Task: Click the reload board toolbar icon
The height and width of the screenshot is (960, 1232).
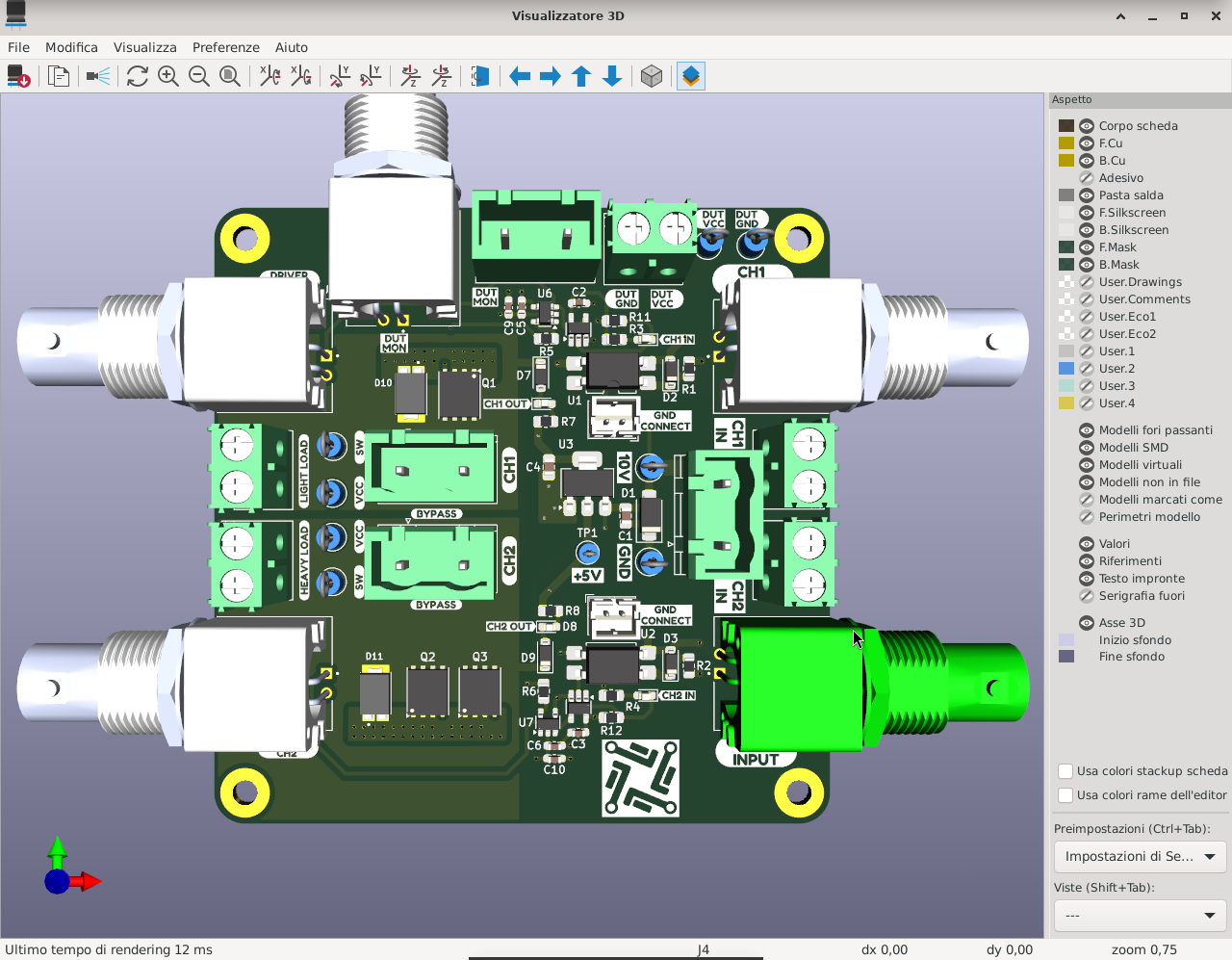Action: [18, 76]
